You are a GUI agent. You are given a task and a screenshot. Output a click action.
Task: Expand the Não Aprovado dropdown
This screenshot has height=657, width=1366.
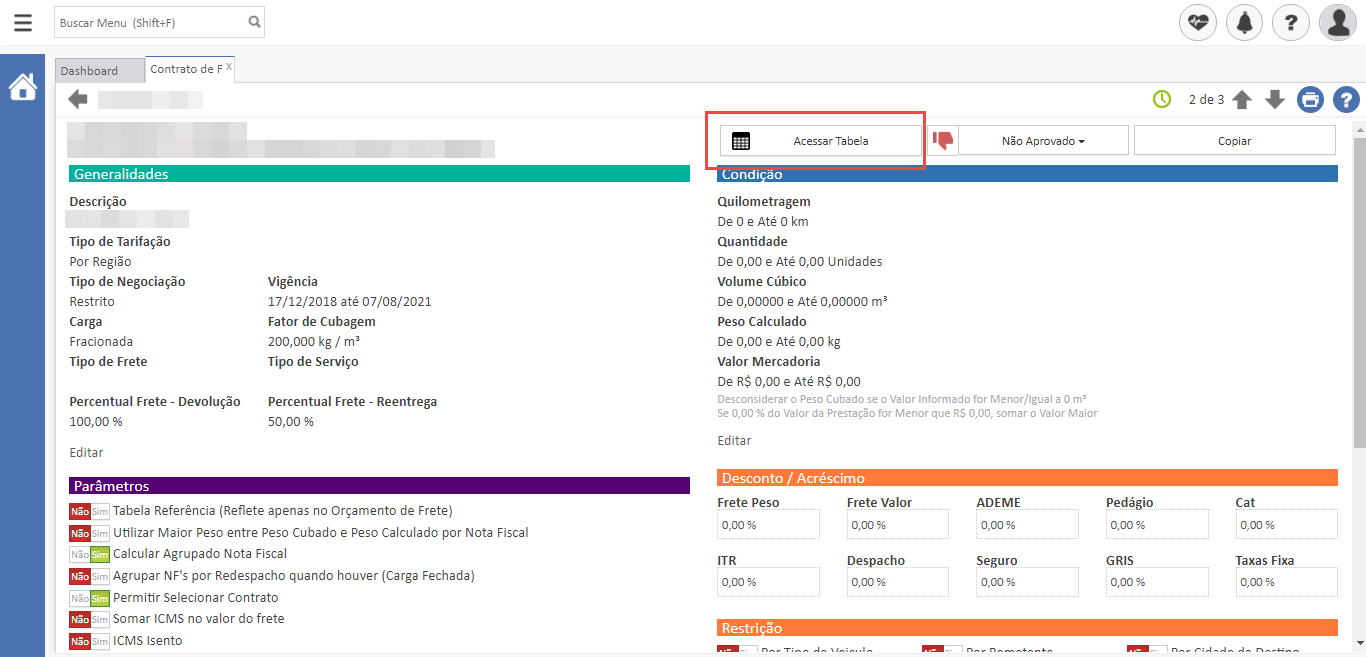[x=1043, y=141]
